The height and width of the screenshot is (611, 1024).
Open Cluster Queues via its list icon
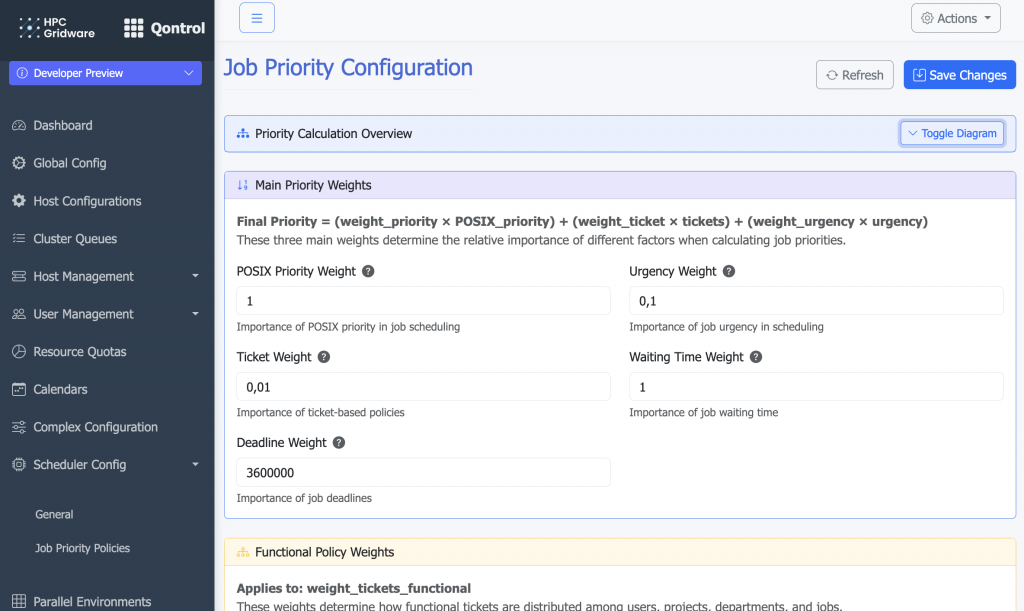[19, 238]
